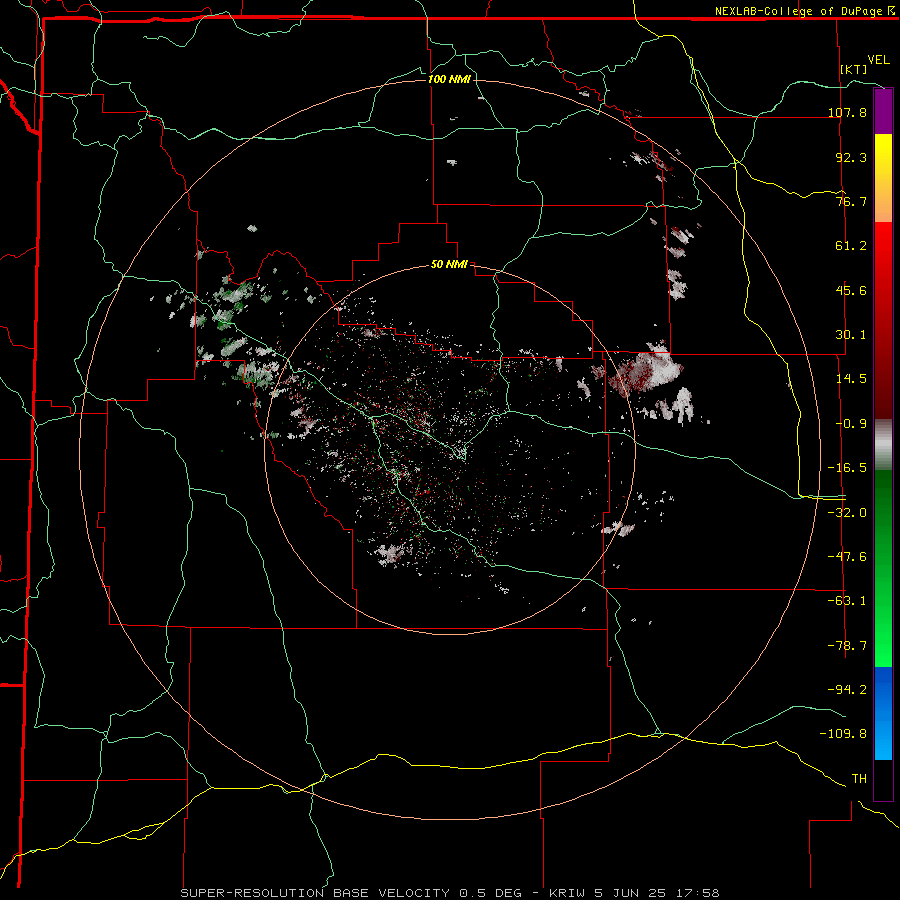Click the 61.2 velocity scale value
The height and width of the screenshot is (900, 900).
[x=851, y=246]
